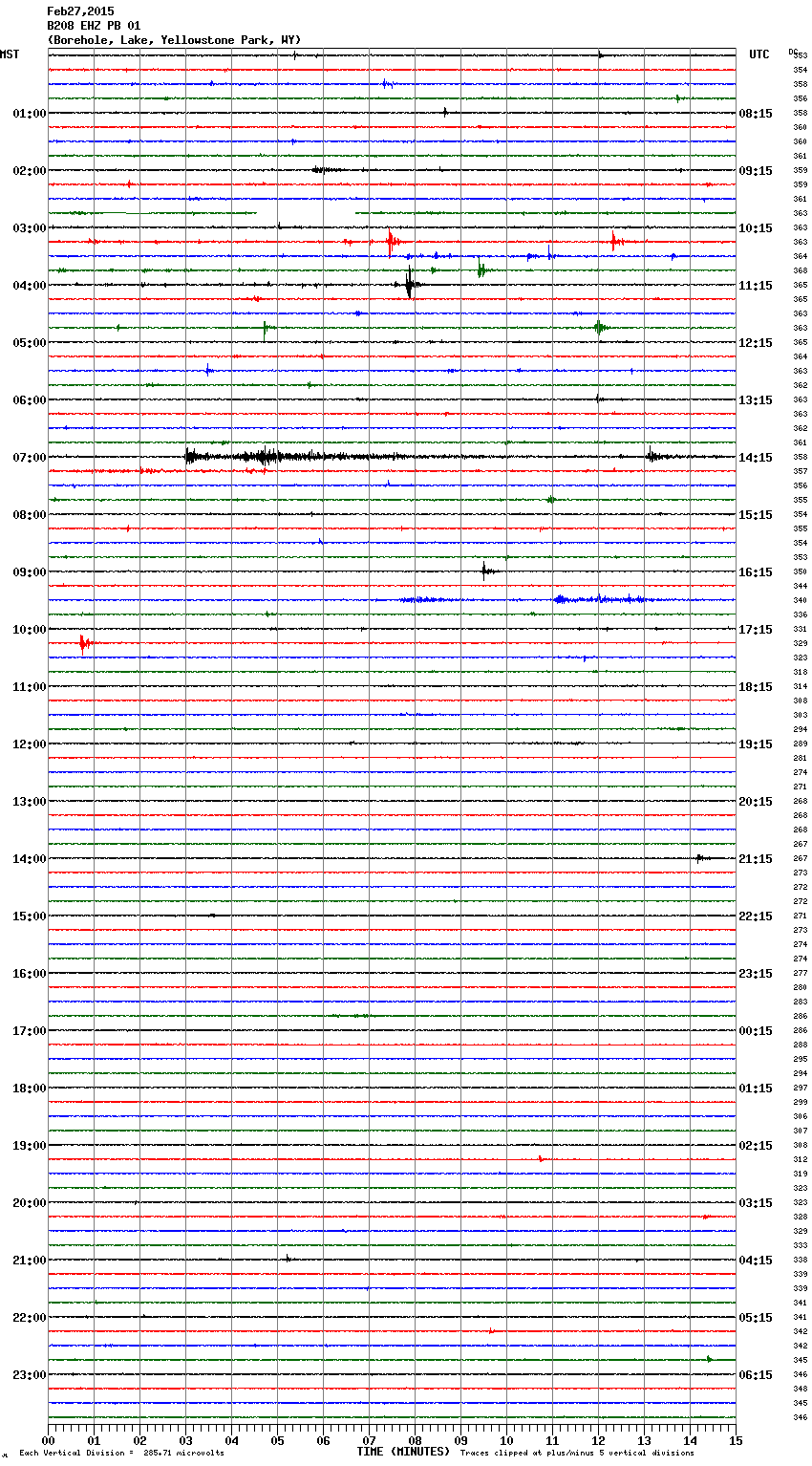Viewport: 812px width, 1466px height.
Task: Select minute 10 on the bottom time axis
Action: [506, 1439]
